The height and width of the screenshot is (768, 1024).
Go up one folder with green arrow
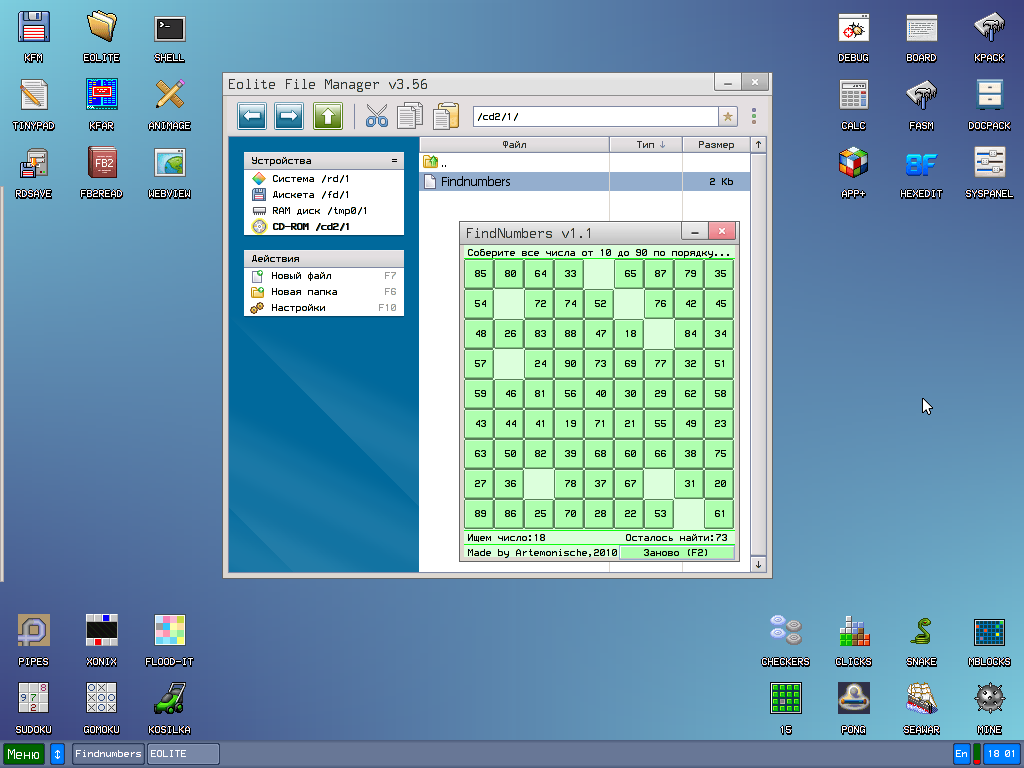click(327, 116)
